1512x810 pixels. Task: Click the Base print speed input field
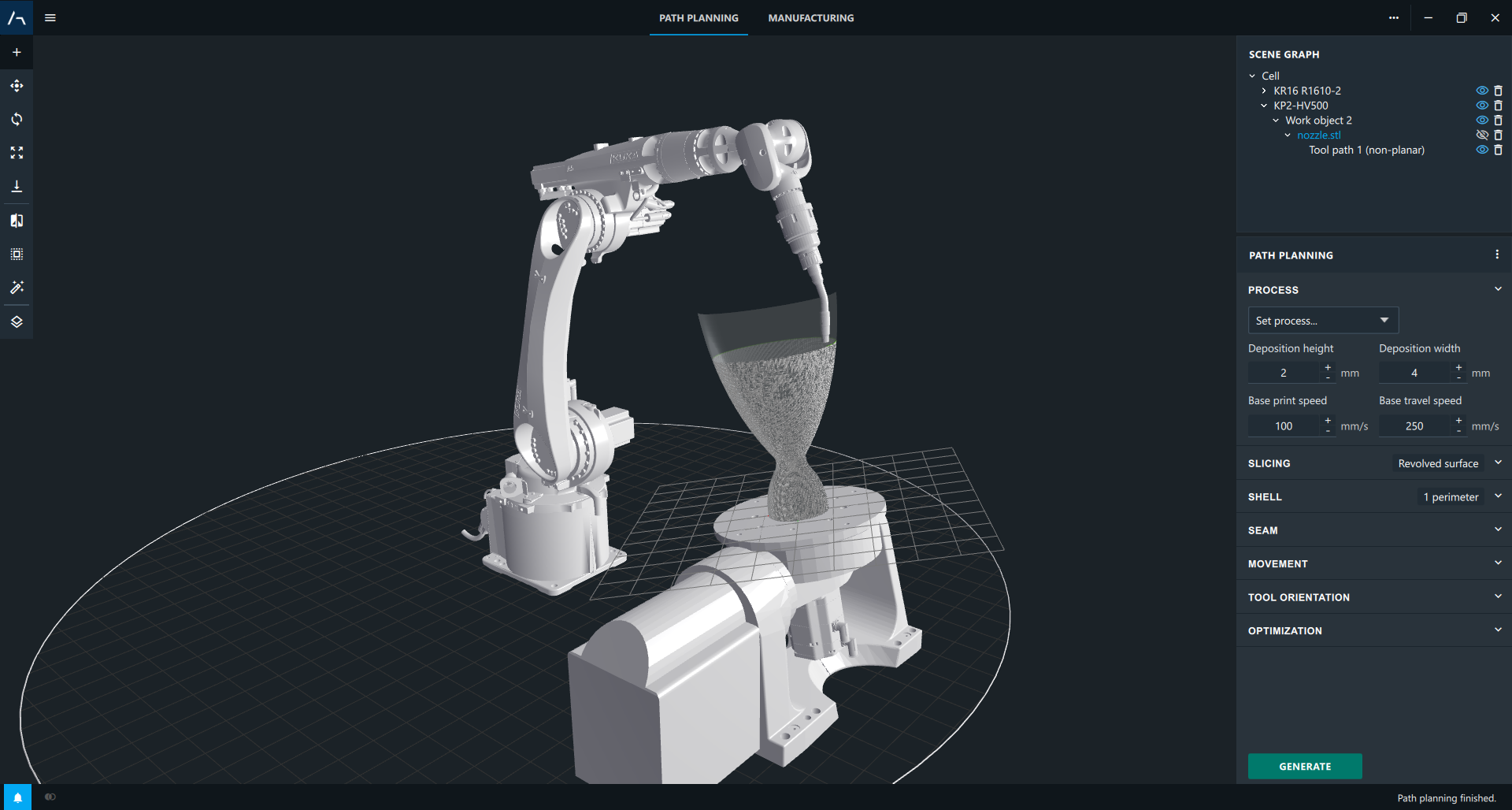(x=1284, y=425)
